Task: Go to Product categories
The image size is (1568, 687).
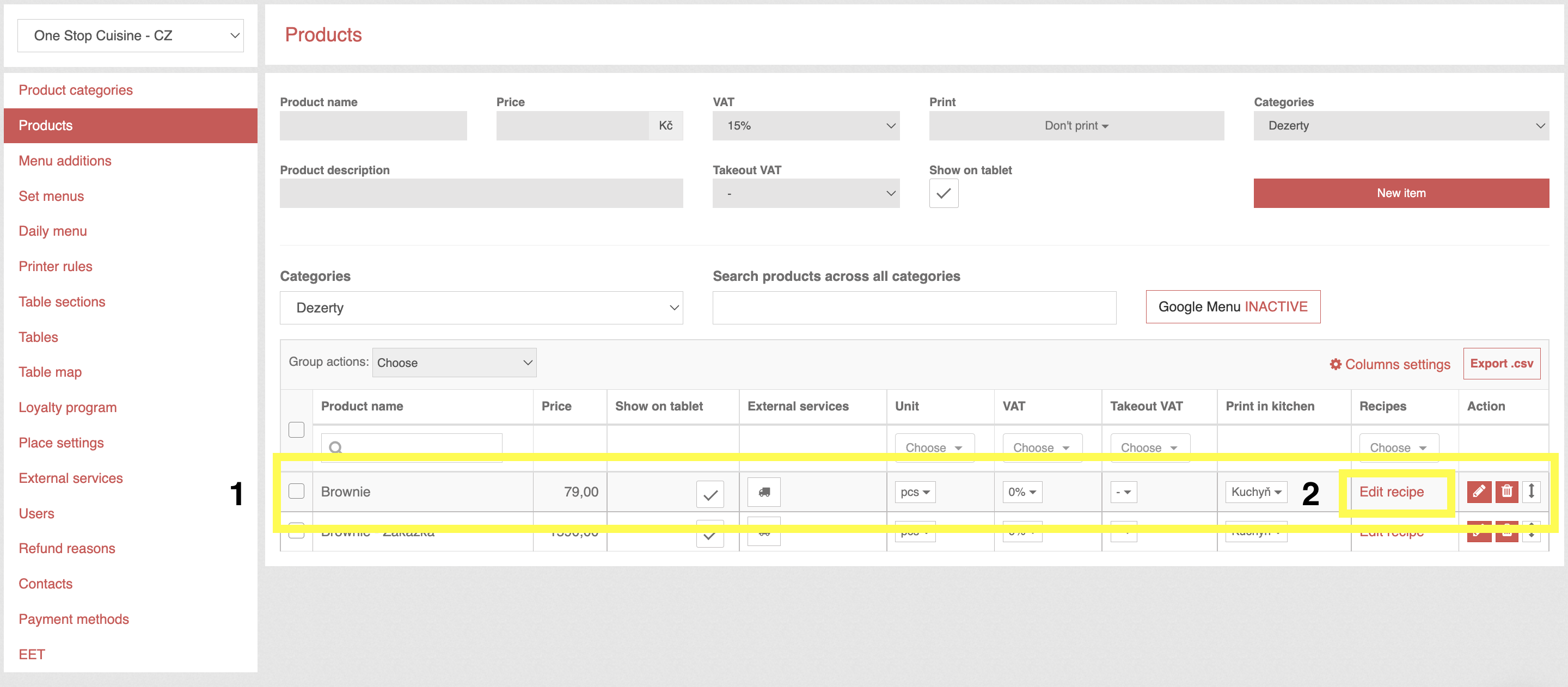Action: pos(76,90)
